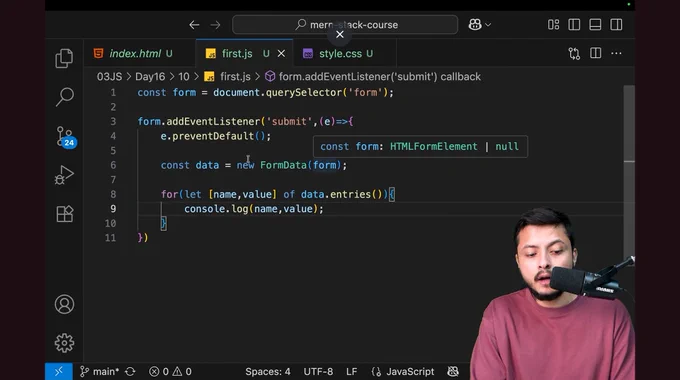Open the Search view in the activity bar
The height and width of the screenshot is (380, 680).
(64, 96)
